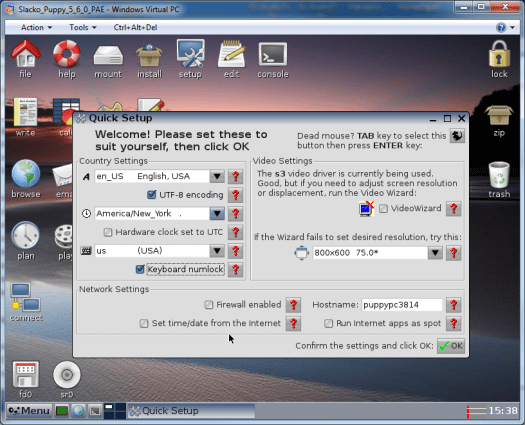Show help for Run Internet apps as spot
The width and height of the screenshot is (525, 425).
point(454,324)
